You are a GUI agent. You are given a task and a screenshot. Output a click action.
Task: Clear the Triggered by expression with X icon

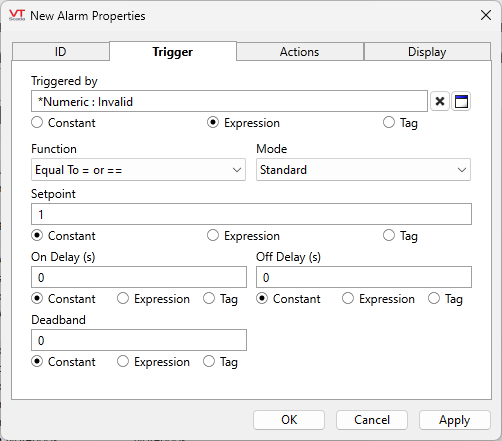click(x=440, y=101)
